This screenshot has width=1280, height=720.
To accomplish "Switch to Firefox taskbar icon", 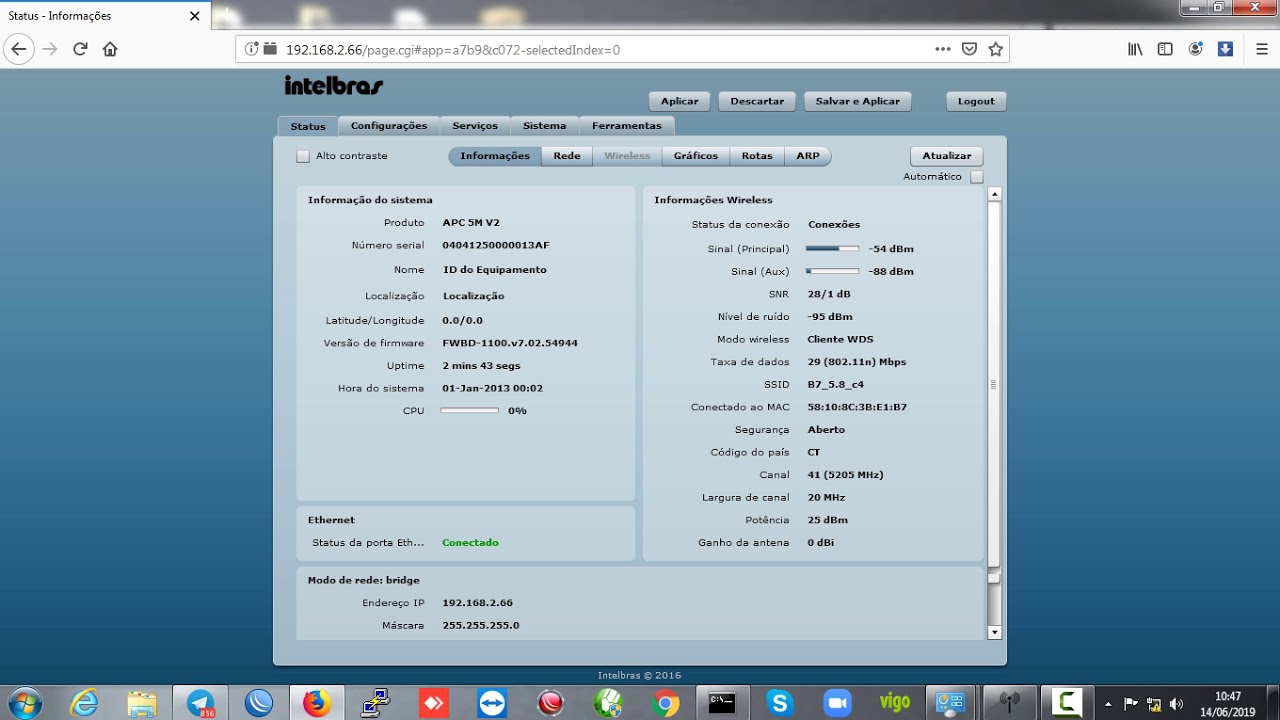I will (x=316, y=703).
